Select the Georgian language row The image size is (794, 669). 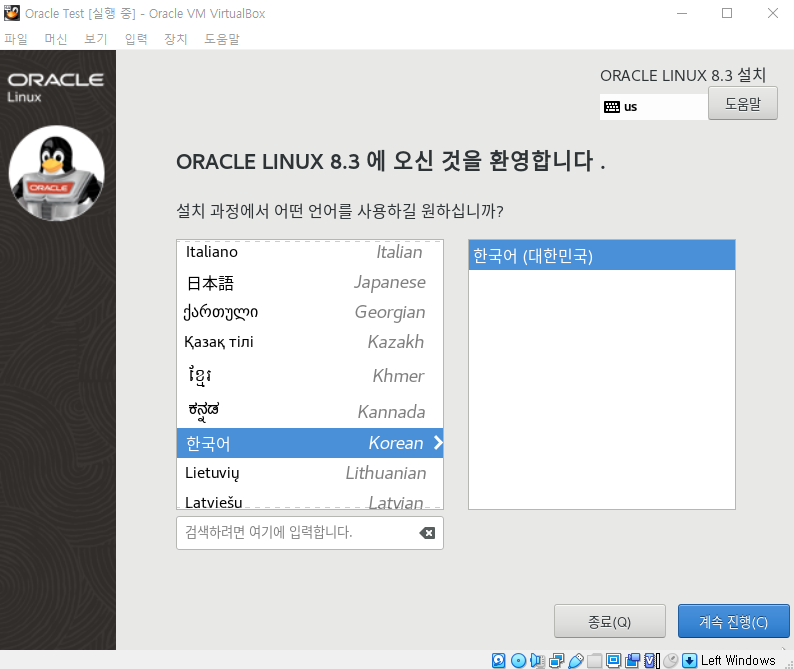coord(310,312)
